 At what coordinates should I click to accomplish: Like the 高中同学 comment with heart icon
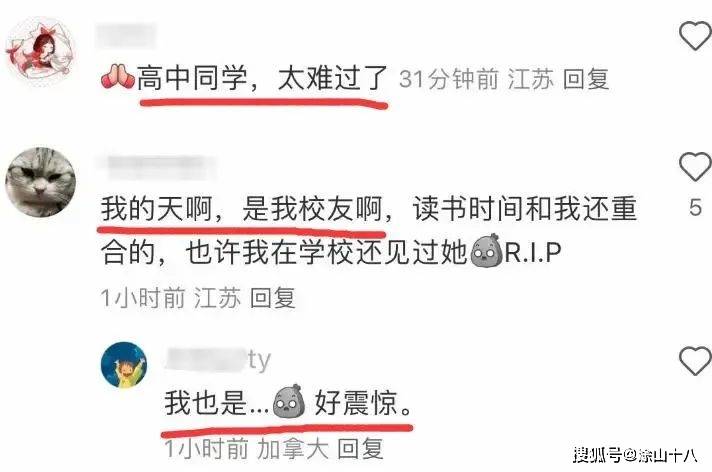click(695, 36)
